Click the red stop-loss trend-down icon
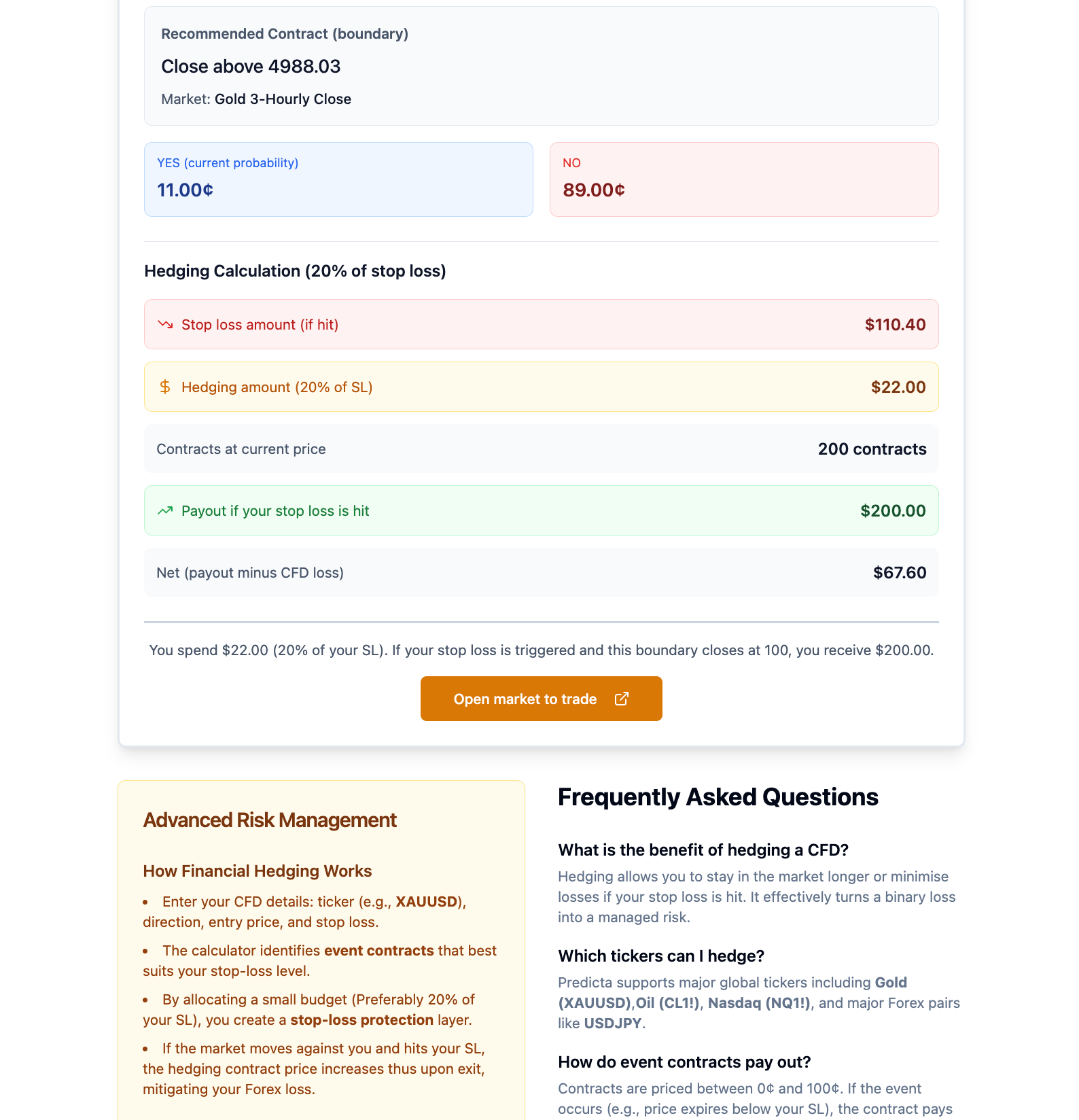The height and width of the screenshot is (1120, 1079). click(165, 324)
